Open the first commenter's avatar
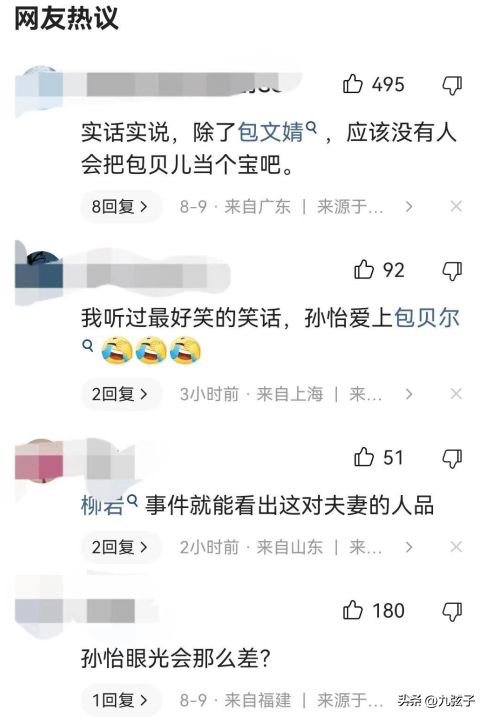The width and height of the screenshot is (486, 718). [x=39, y=87]
